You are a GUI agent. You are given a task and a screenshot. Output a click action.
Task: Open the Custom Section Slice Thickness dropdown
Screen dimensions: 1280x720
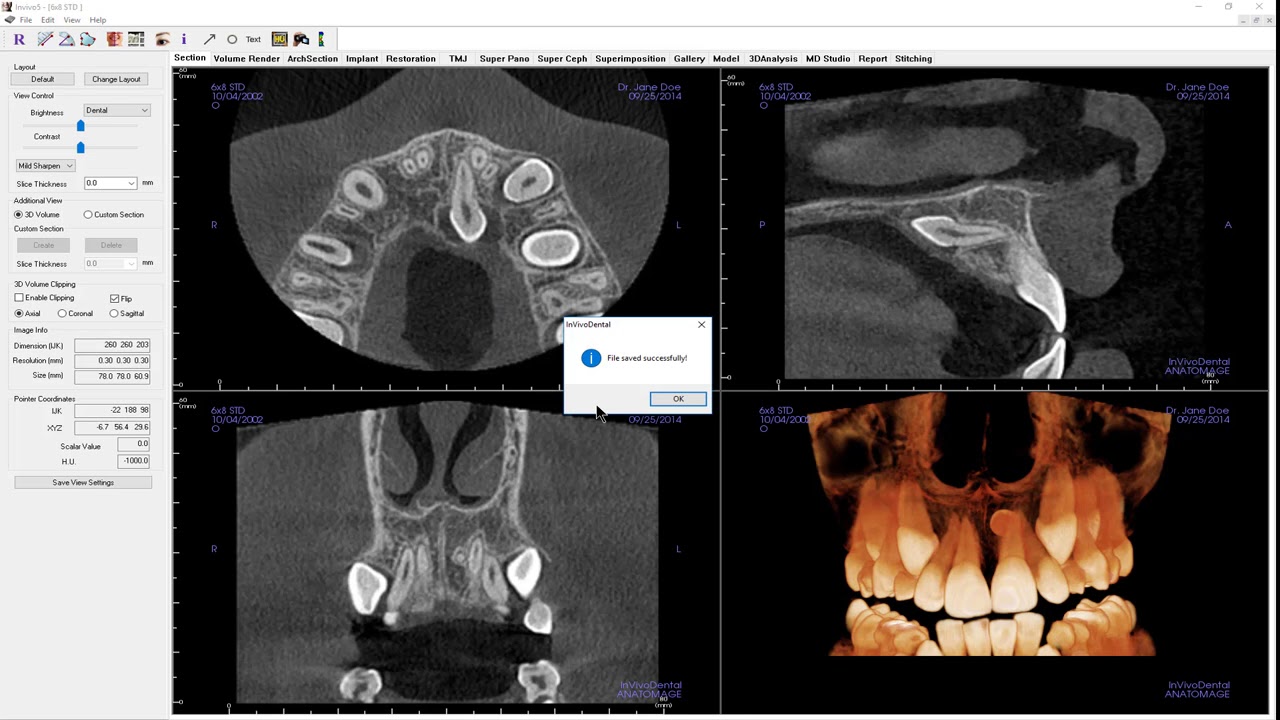tap(110, 264)
